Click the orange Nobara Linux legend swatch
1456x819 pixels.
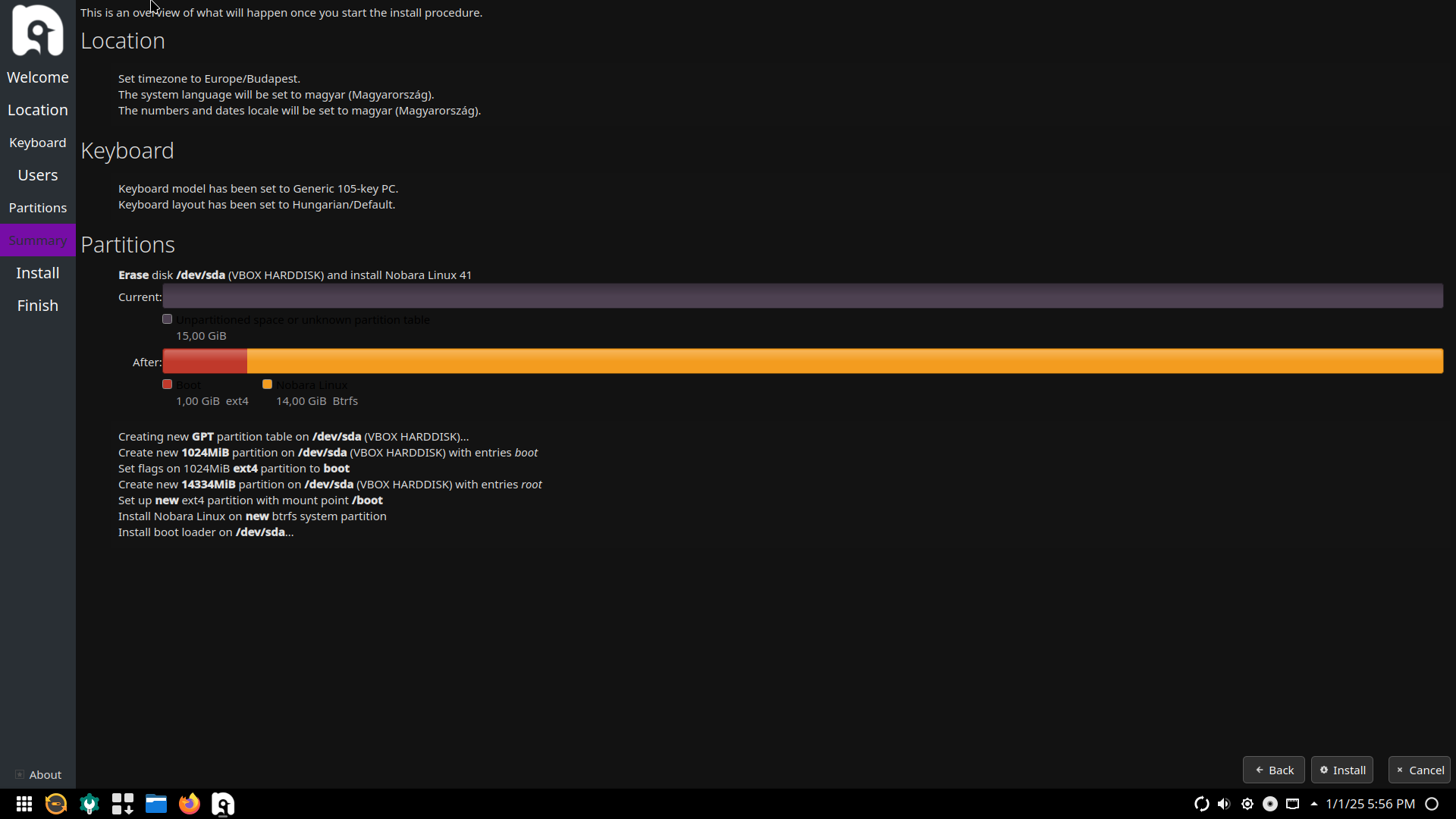point(268,384)
